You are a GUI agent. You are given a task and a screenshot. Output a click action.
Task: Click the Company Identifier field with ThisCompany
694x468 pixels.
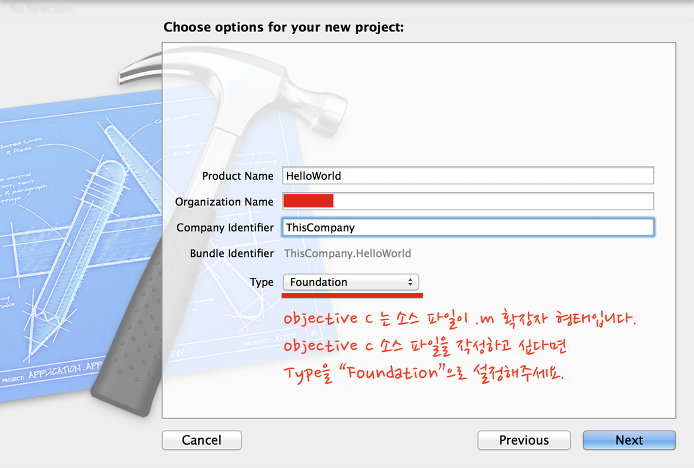(x=468, y=227)
